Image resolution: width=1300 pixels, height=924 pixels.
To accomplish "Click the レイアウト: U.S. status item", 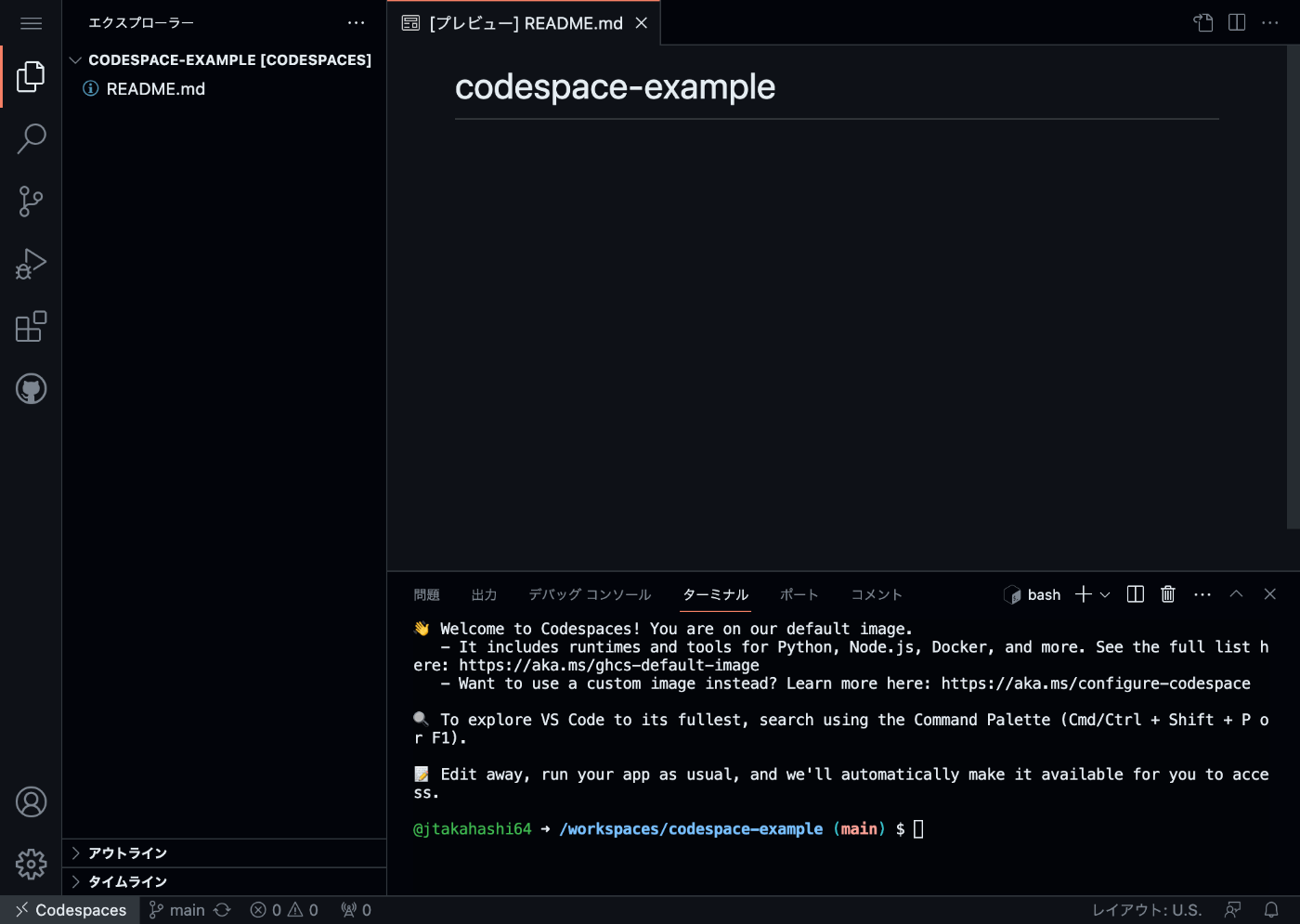I will click(1147, 910).
